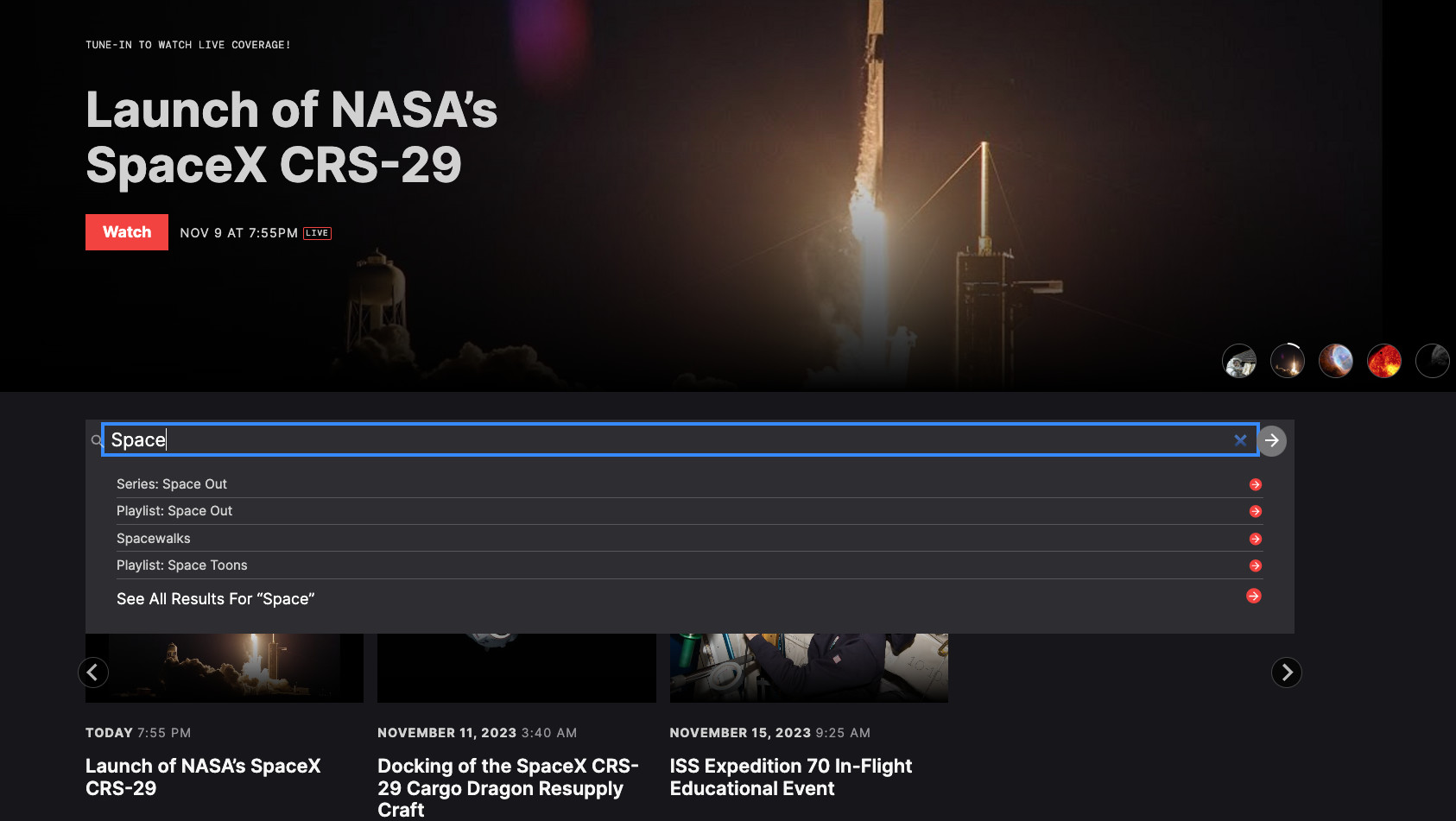Submit search with the arrow button
Image resolution: width=1456 pixels, height=821 pixels.
click(x=1272, y=440)
